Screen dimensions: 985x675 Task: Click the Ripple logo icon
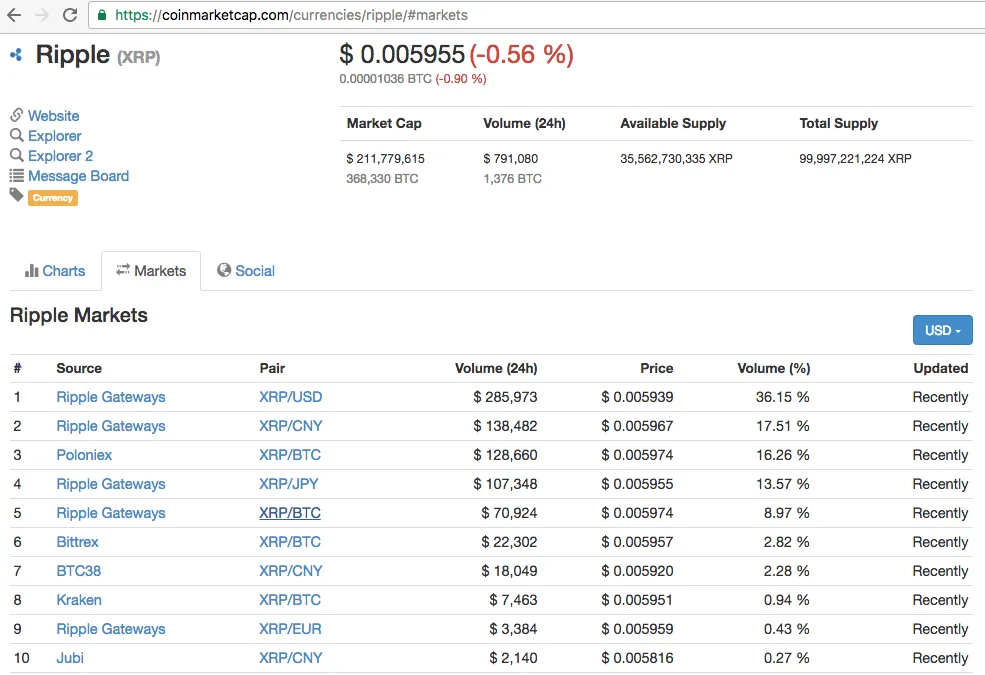tap(16, 55)
